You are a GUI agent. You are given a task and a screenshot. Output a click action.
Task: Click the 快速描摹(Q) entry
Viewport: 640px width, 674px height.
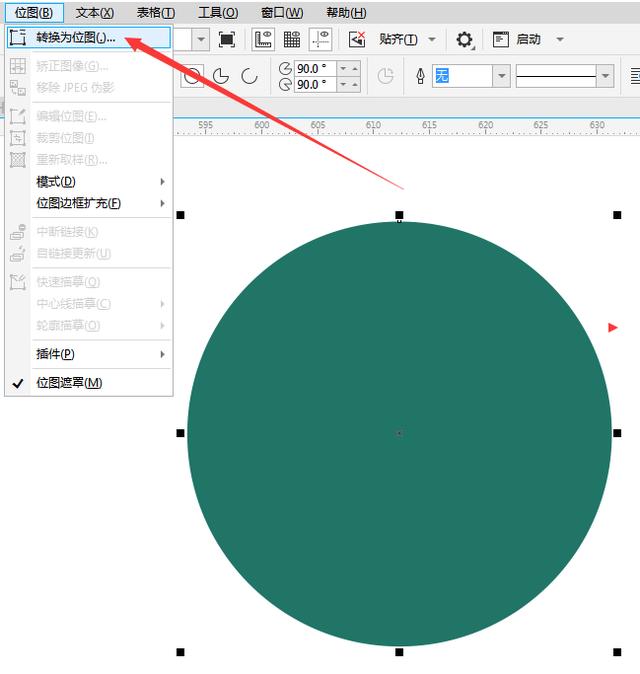point(89,282)
